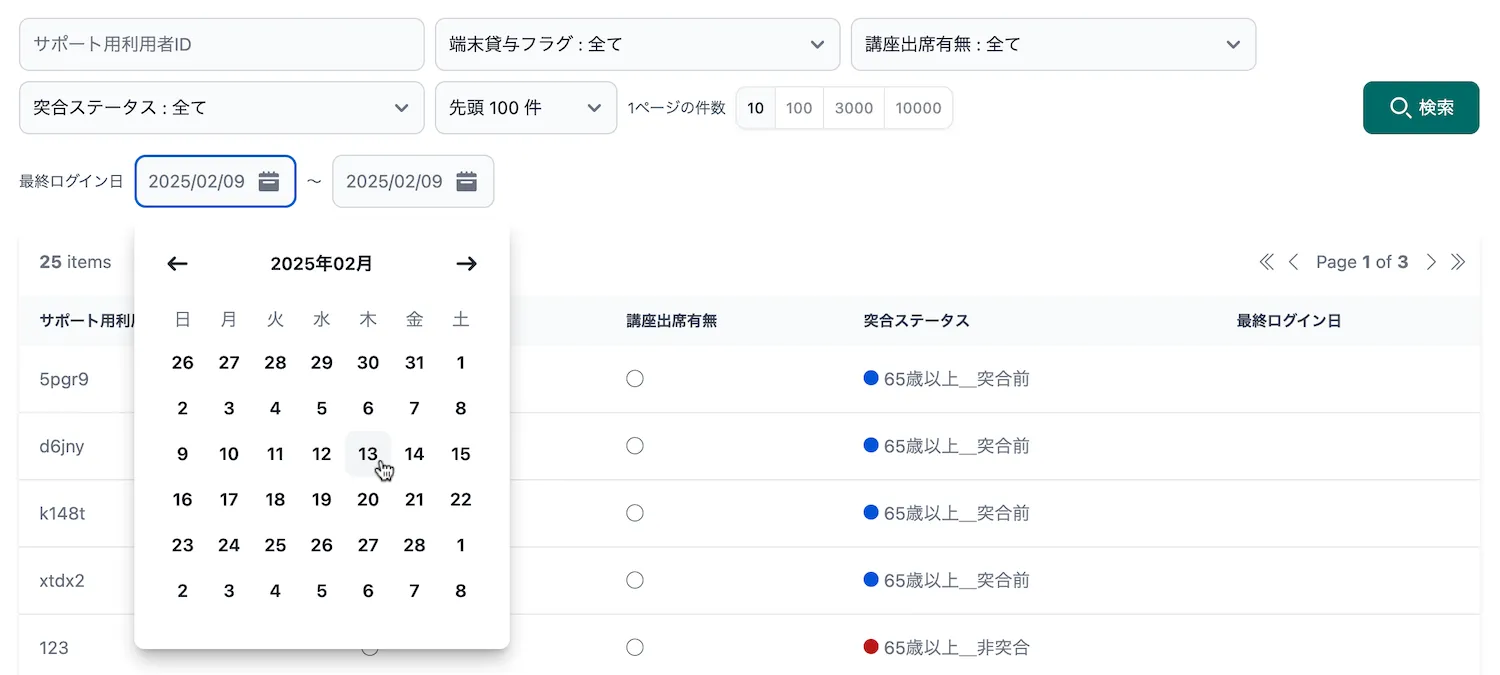Open the calendar icon in the start date field

coord(268,181)
